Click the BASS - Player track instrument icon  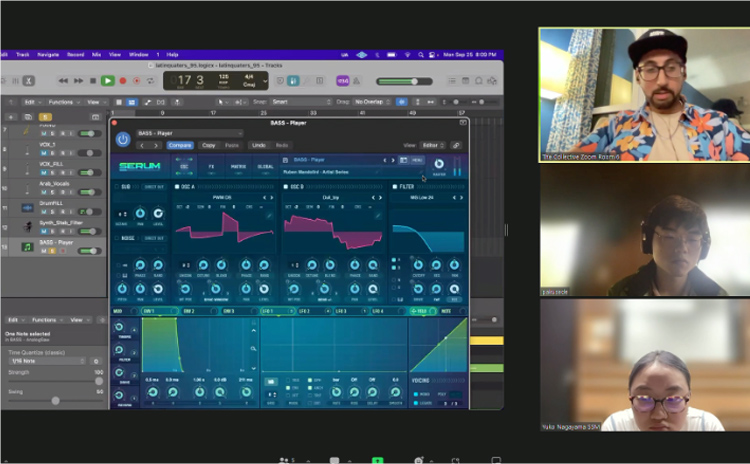point(27,246)
